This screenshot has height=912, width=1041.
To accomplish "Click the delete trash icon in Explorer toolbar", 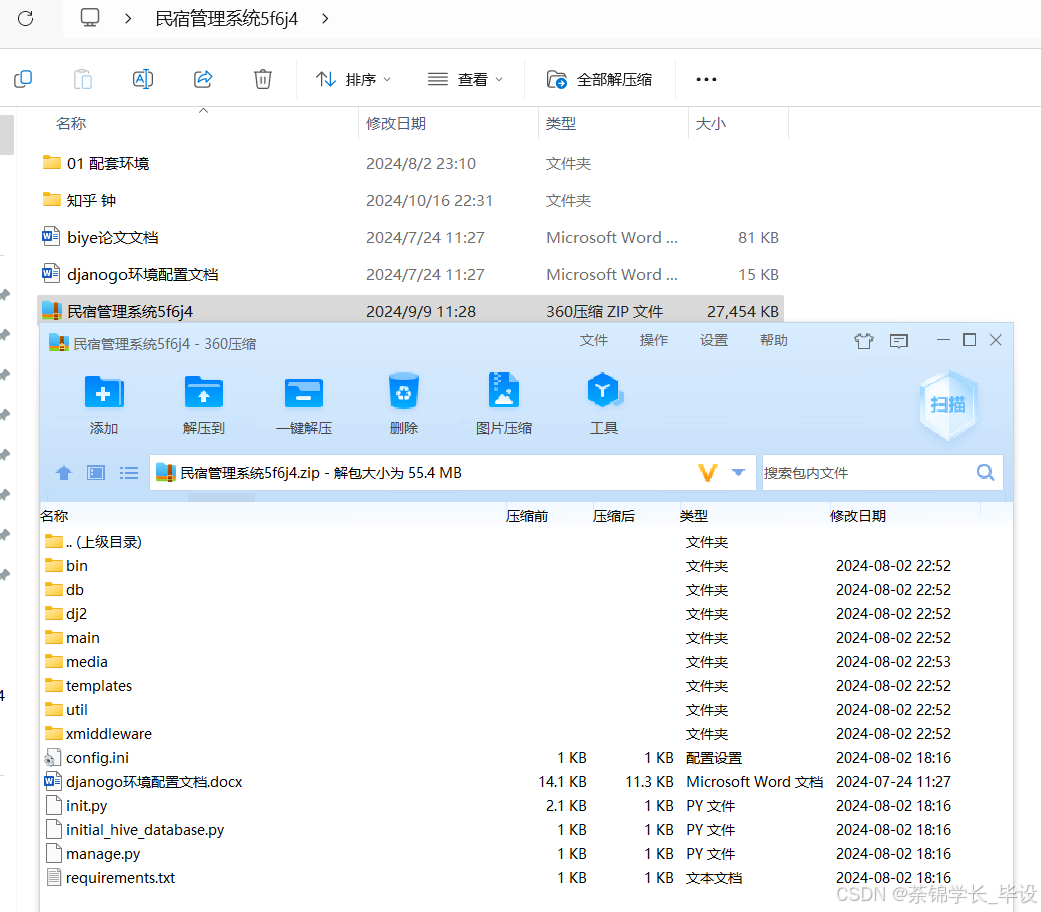I will 262,79.
